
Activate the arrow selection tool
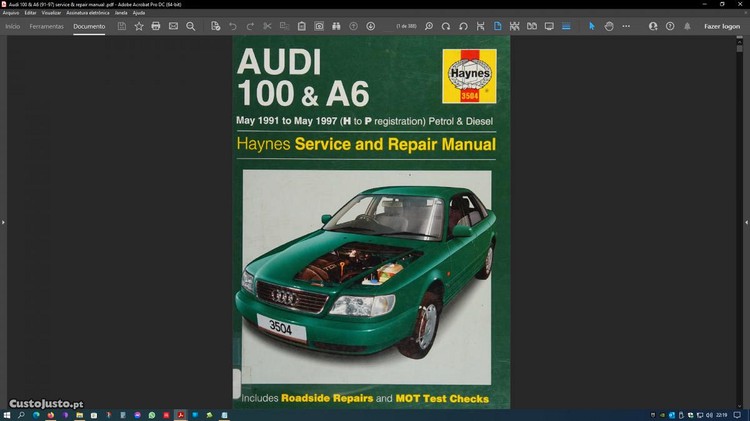click(591, 26)
